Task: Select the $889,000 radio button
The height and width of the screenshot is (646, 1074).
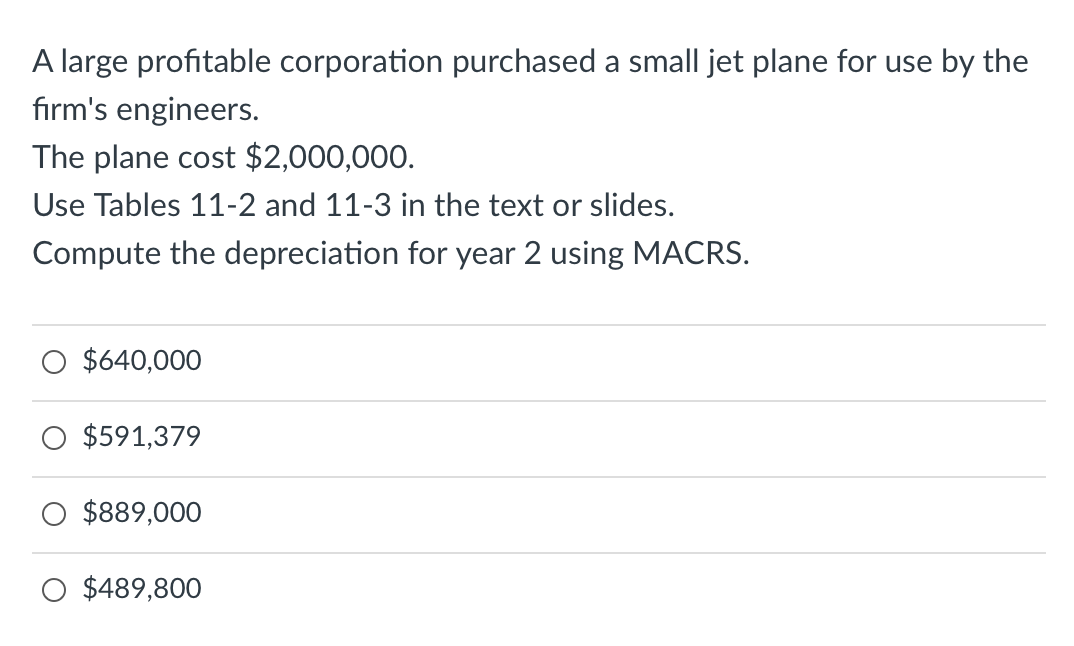Action: click(x=55, y=514)
